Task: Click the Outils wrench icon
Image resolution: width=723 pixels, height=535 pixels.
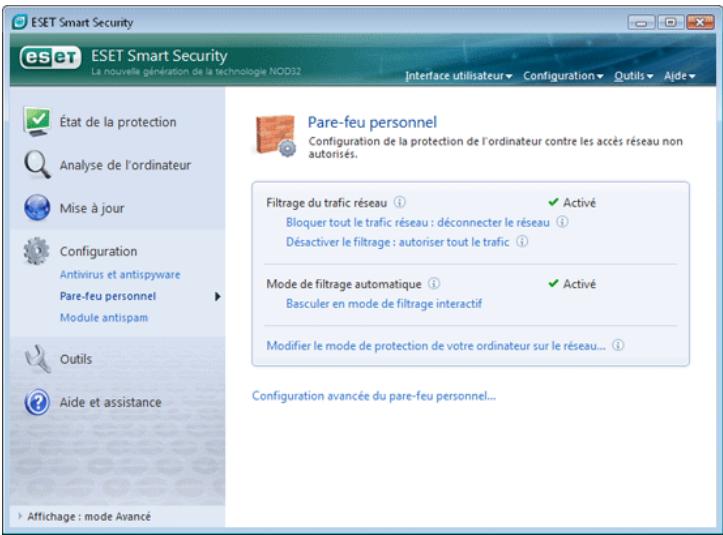Action: tap(37, 359)
